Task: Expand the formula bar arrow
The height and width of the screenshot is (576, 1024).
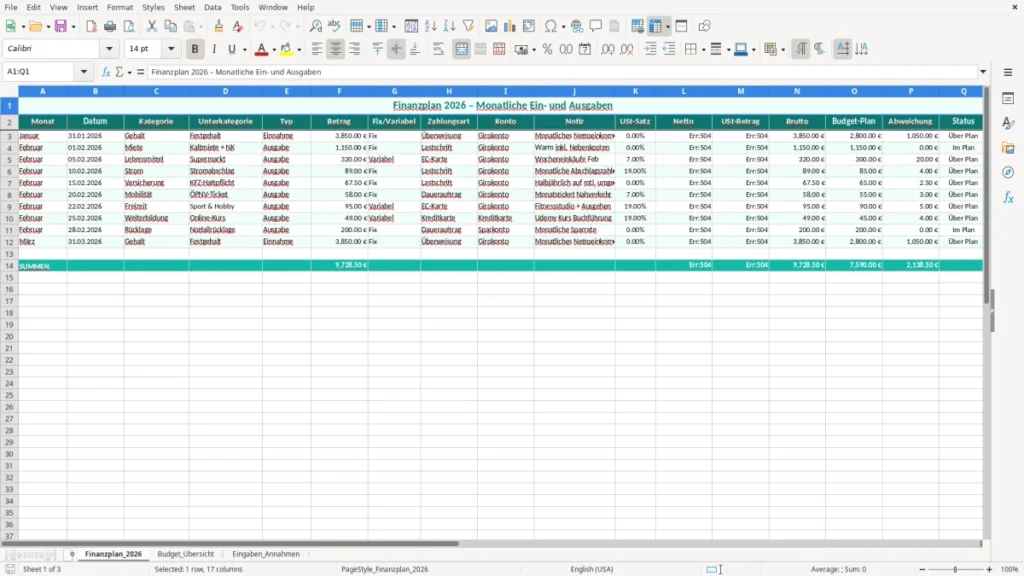Action: [x=983, y=72]
